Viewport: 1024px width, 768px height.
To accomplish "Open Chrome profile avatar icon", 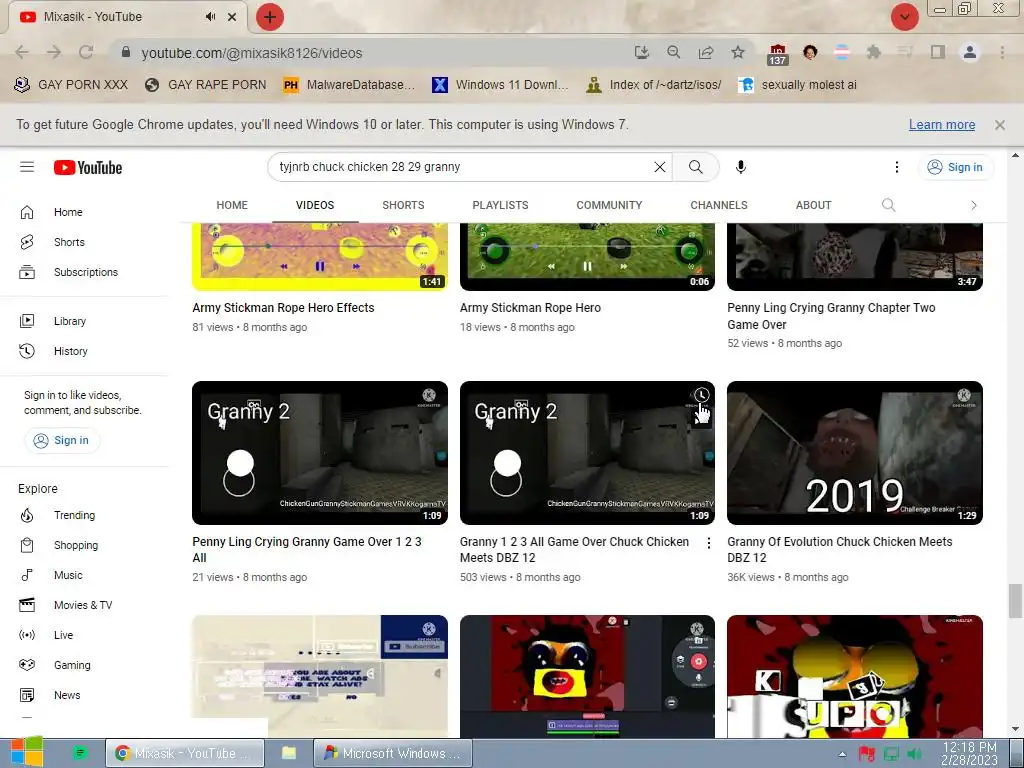I will click(x=970, y=52).
